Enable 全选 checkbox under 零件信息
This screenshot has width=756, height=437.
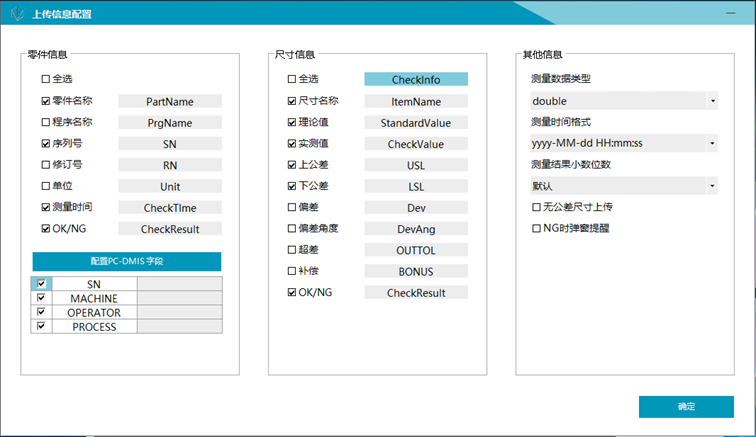point(46,79)
